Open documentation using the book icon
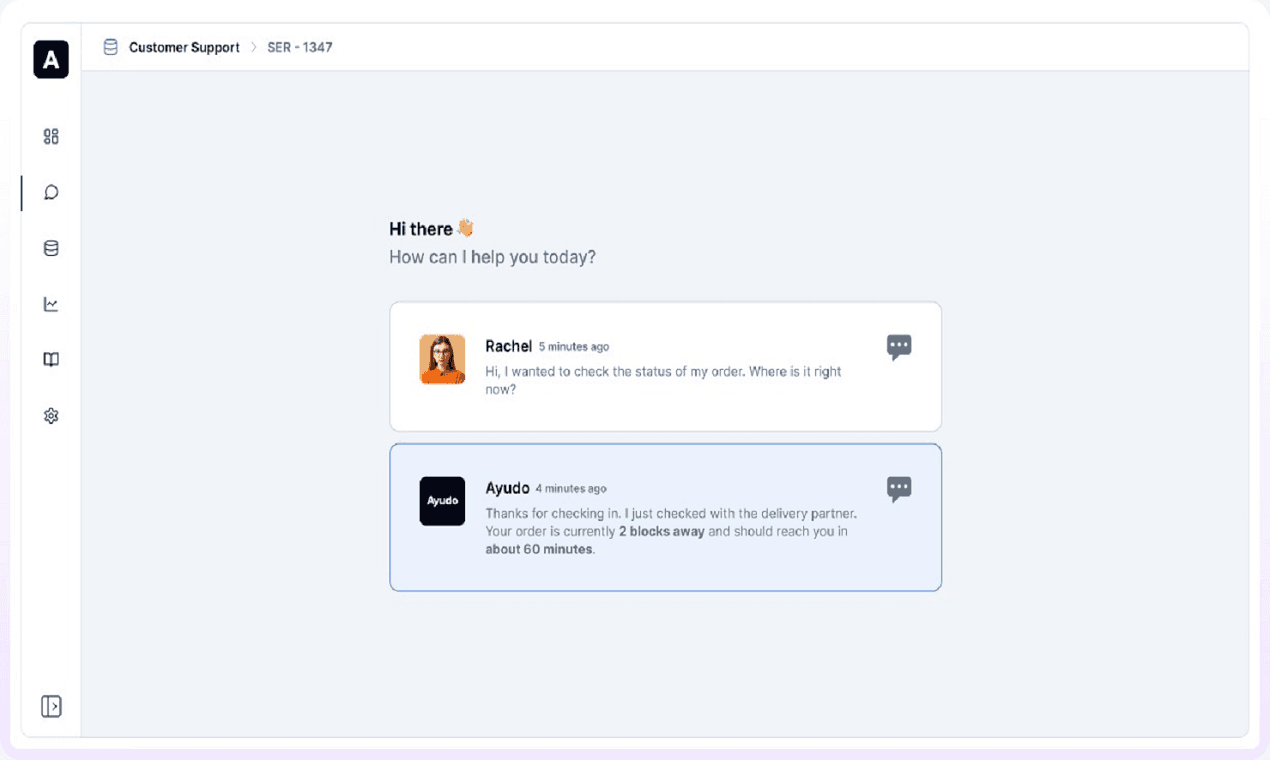This screenshot has height=760, width=1270. click(x=50, y=359)
